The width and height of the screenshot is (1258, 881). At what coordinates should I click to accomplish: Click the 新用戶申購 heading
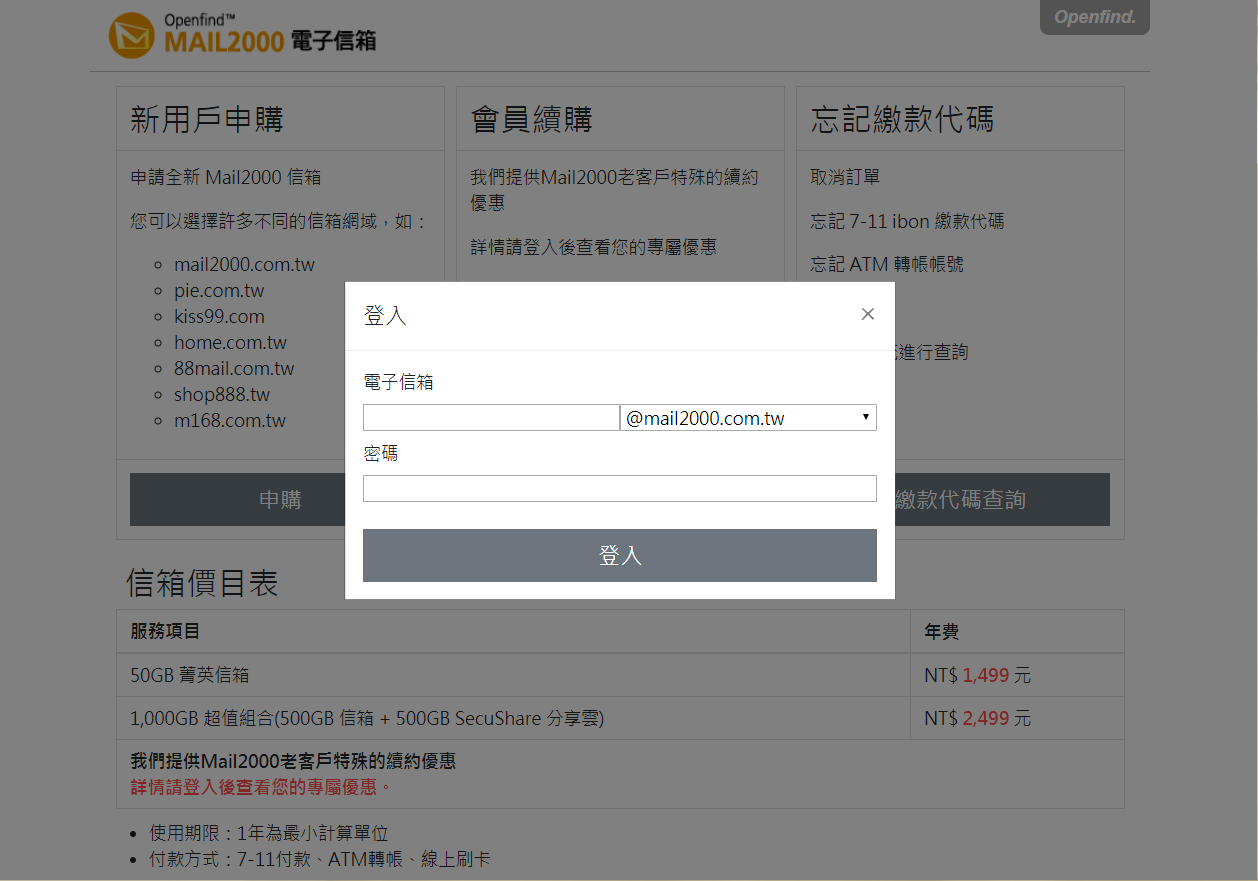coord(207,119)
